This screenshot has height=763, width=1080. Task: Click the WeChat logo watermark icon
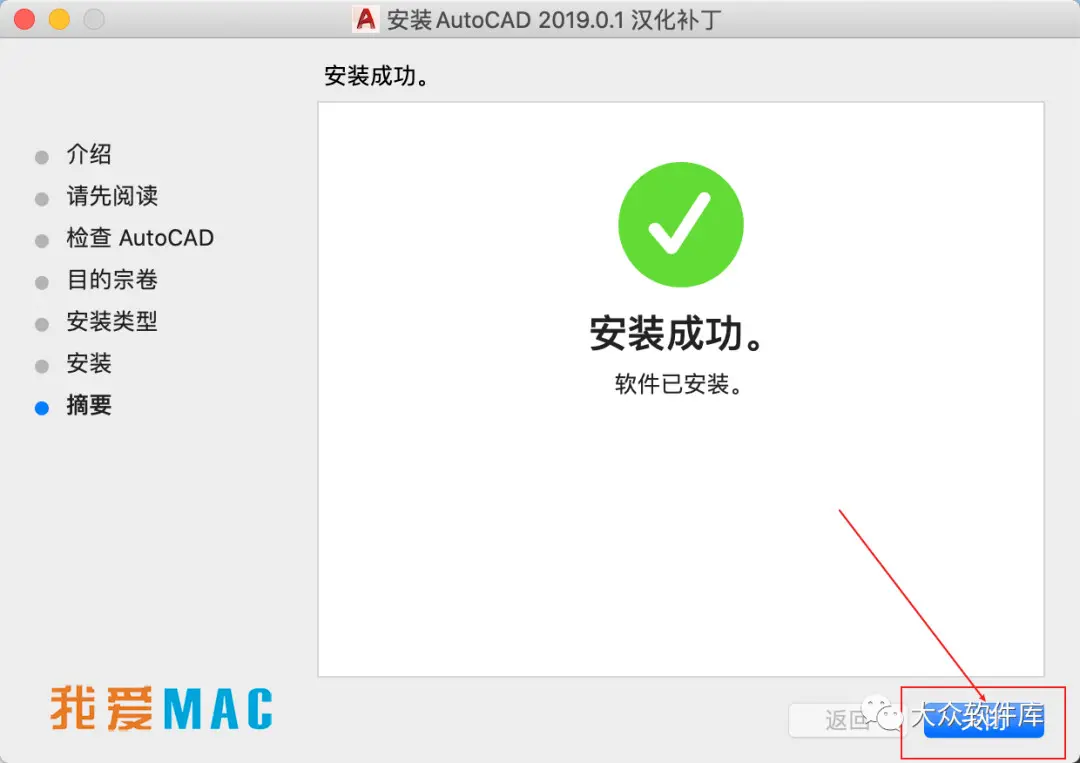[x=883, y=713]
